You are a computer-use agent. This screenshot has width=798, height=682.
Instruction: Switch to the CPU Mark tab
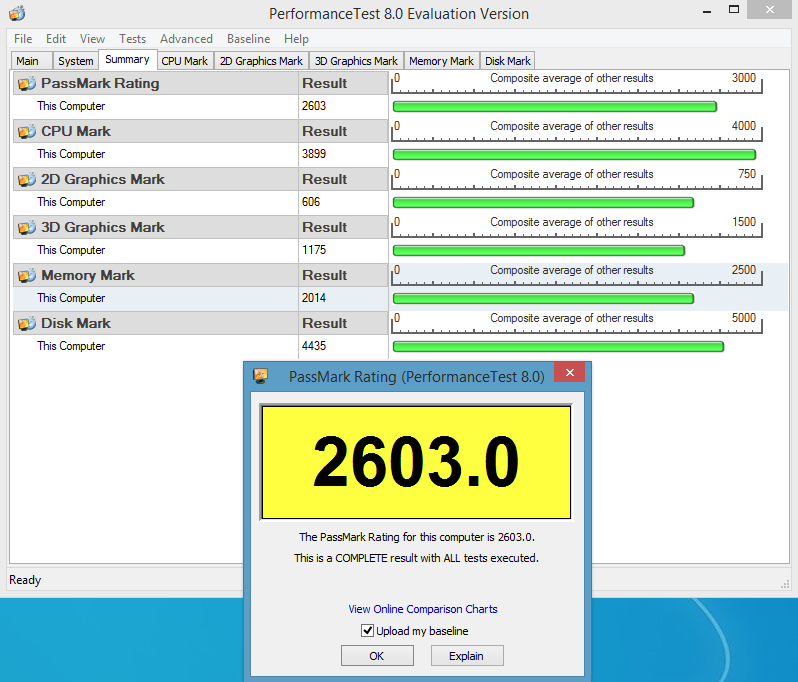pyautogui.click(x=185, y=61)
